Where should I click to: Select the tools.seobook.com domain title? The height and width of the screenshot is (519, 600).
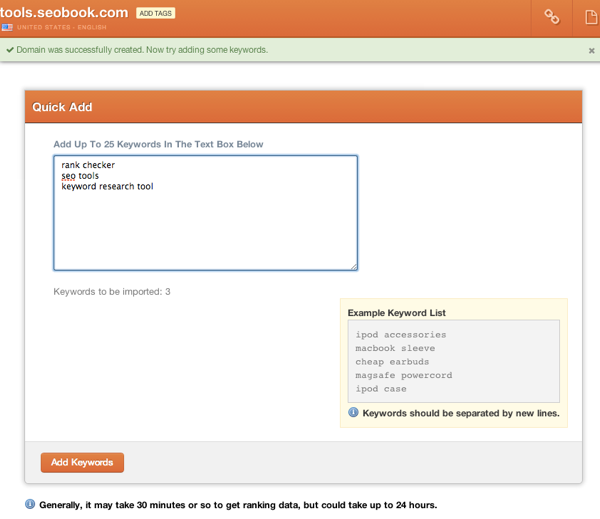point(64,12)
